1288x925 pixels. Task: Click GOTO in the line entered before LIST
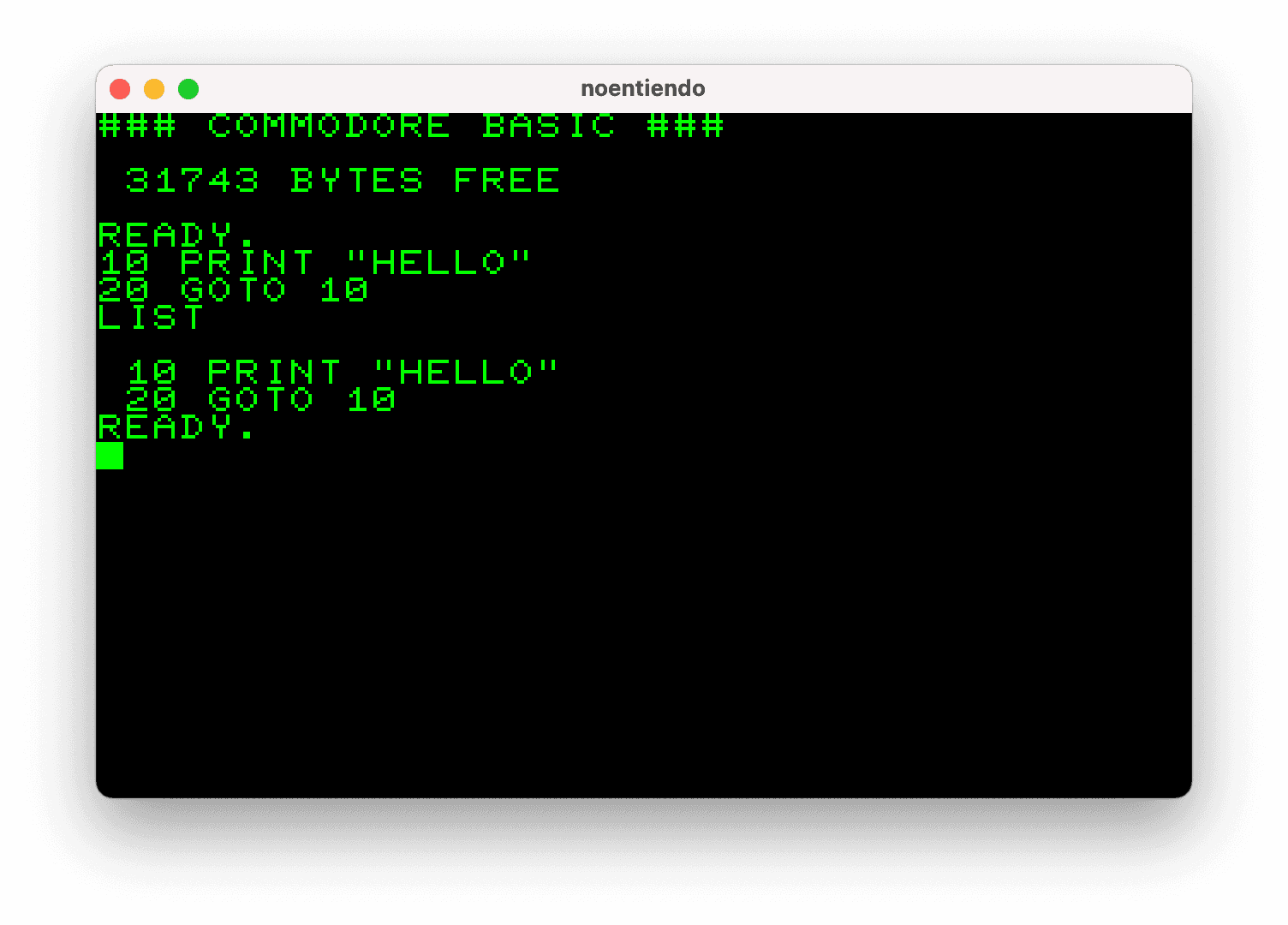click(x=233, y=290)
